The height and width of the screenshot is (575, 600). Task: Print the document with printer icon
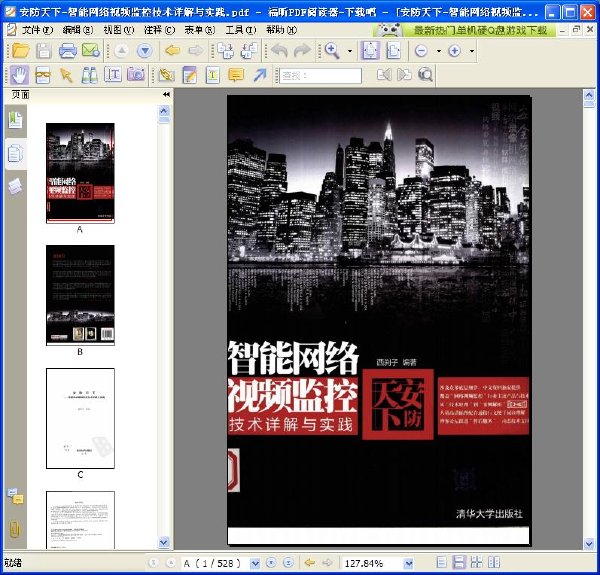tap(68, 50)
